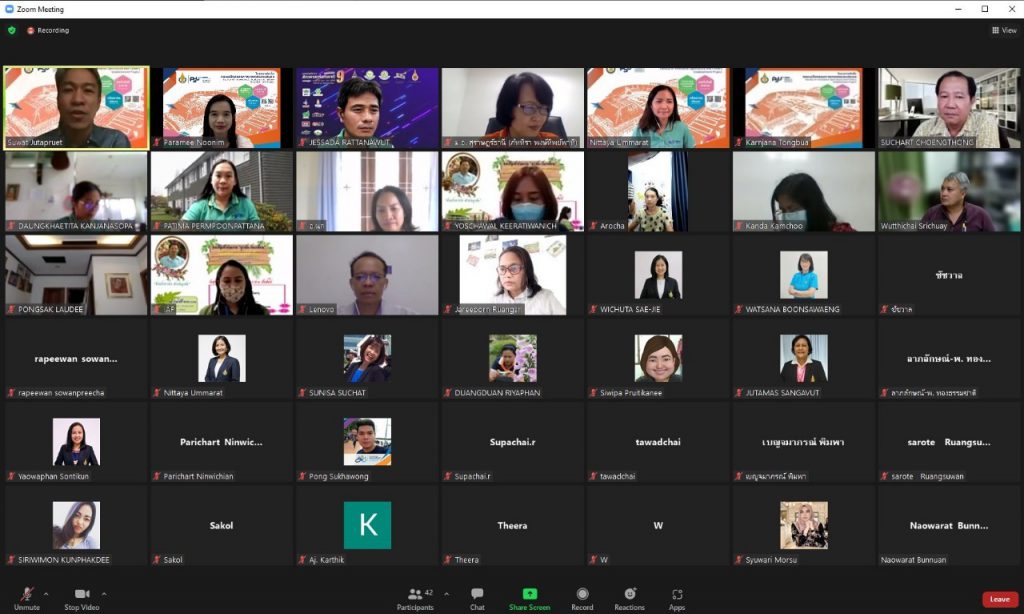Open the Reactions menu
This screenshot has height=614, width=1024.
pyautogui.click(x=629, y=597)
